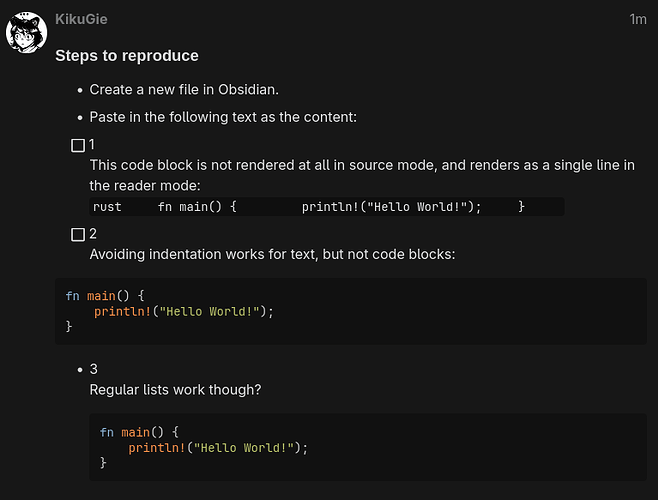This screenshot has height=500, width=658.
Task: Click the 'Regular lists work though?' text
Action: [x=175, y=389]
